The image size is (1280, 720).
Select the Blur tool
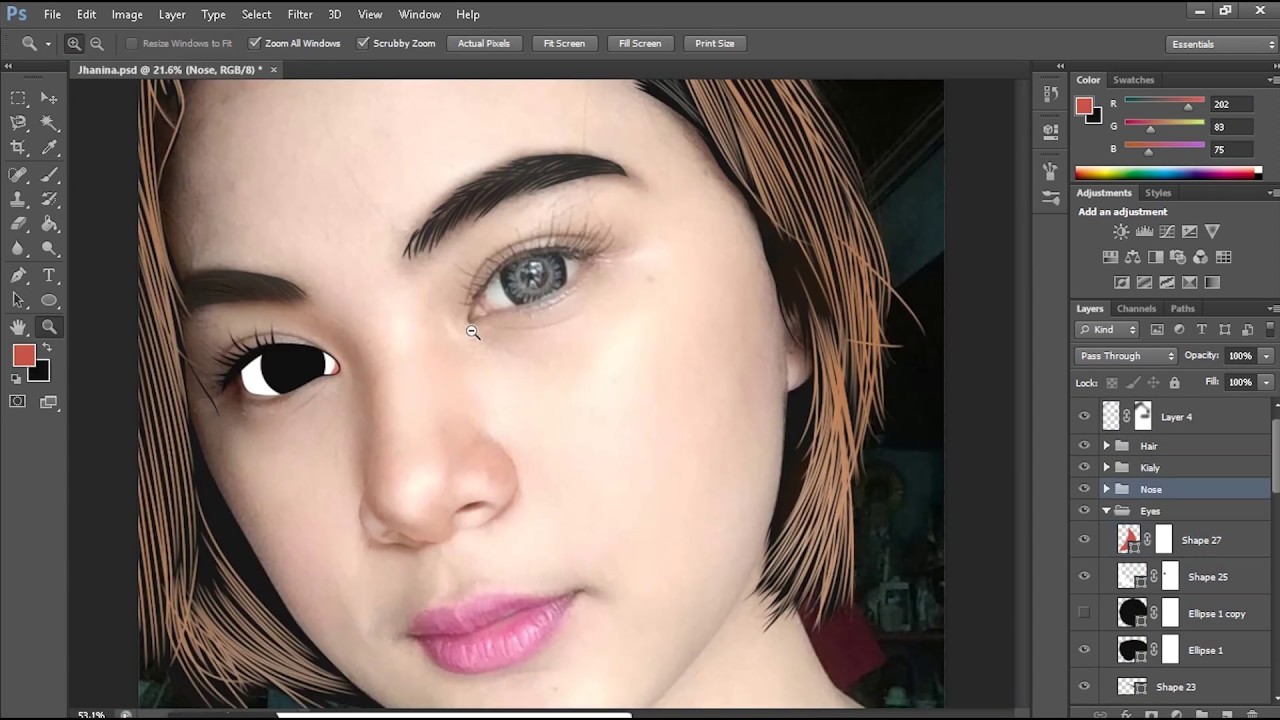[x=18, y=249]
